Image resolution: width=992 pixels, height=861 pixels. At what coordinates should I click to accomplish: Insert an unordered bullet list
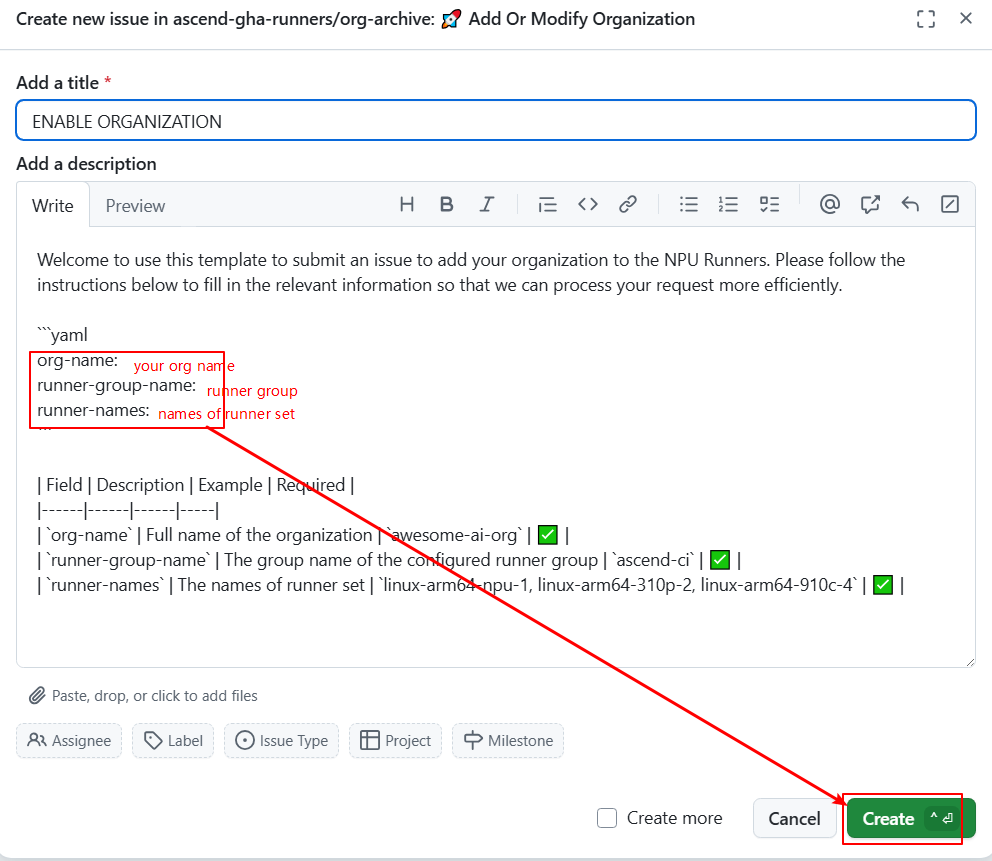[688, 204]
